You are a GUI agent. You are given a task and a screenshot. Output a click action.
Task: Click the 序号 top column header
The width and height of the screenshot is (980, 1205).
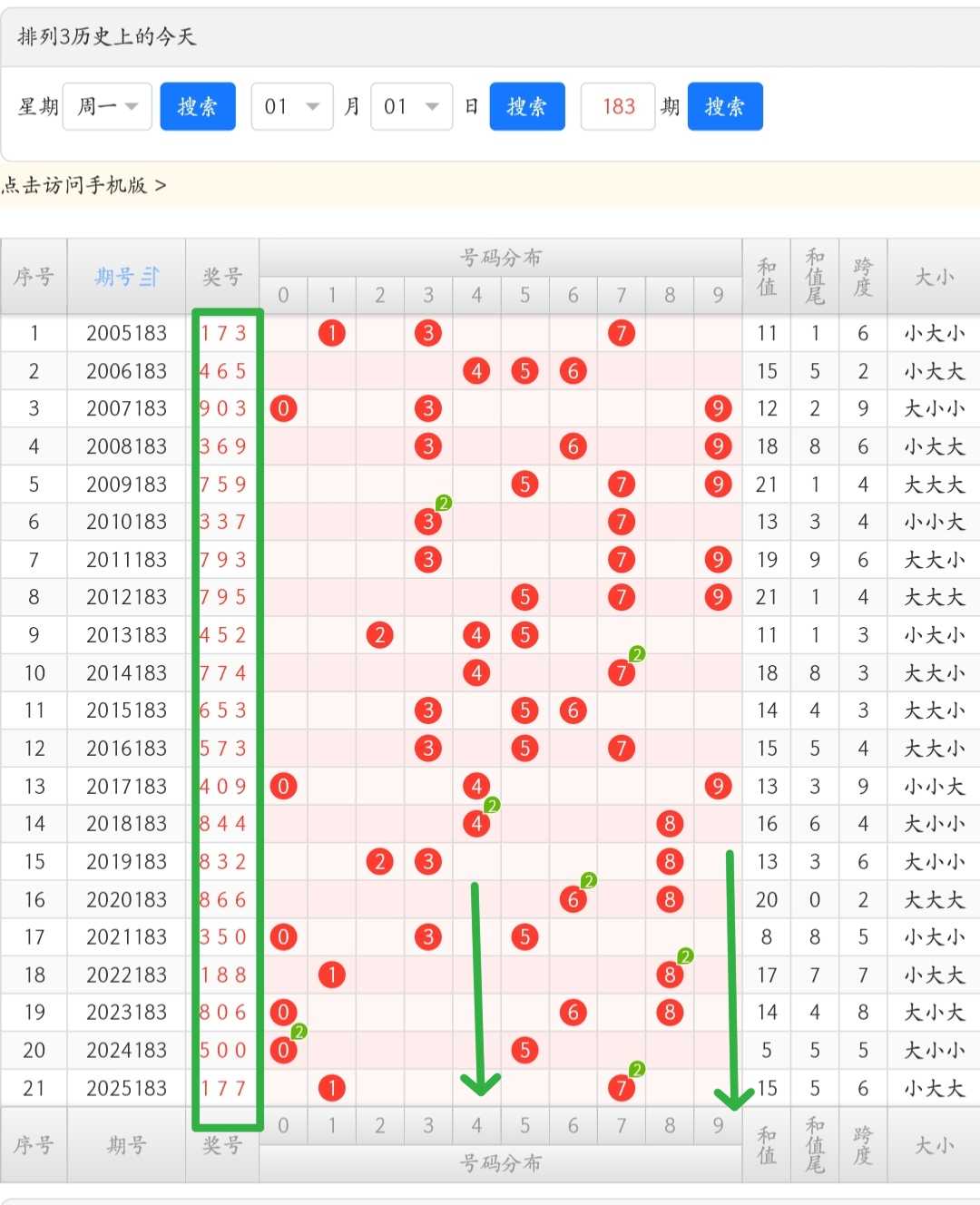tap(34, 277)
